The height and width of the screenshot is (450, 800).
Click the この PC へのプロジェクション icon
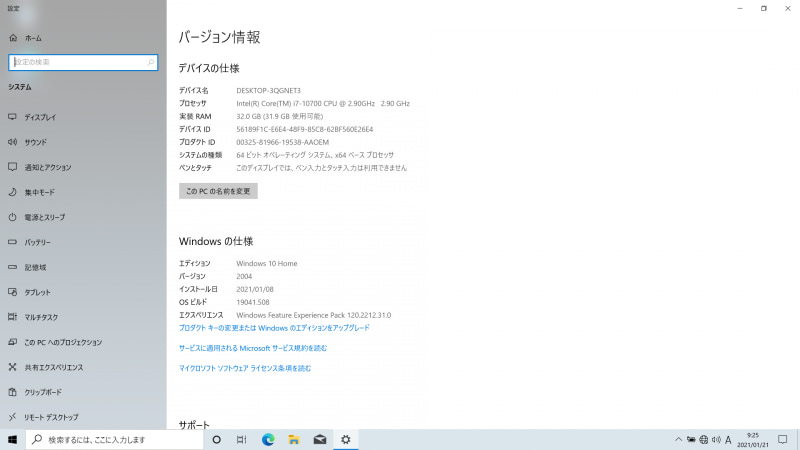(x=13, y=342)
